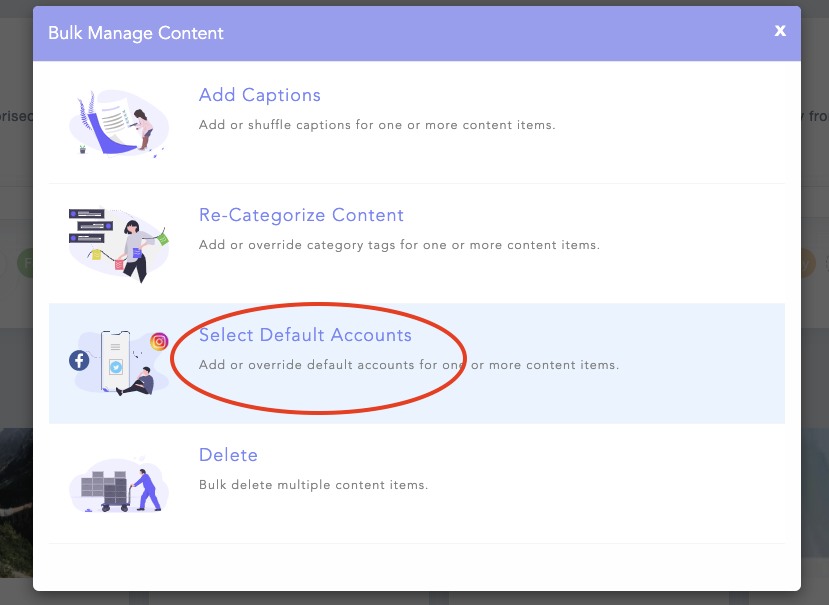Click the Instagram logo icon
This screenshot has height=605, width=829.
pyautogui.click(x=159, y=341)
